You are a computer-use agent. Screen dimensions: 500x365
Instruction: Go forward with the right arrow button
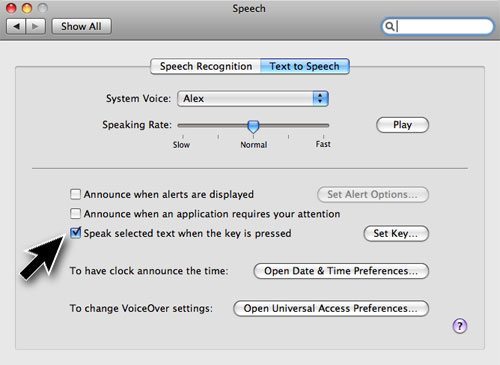pyautogui.click(x=35, y=26)
